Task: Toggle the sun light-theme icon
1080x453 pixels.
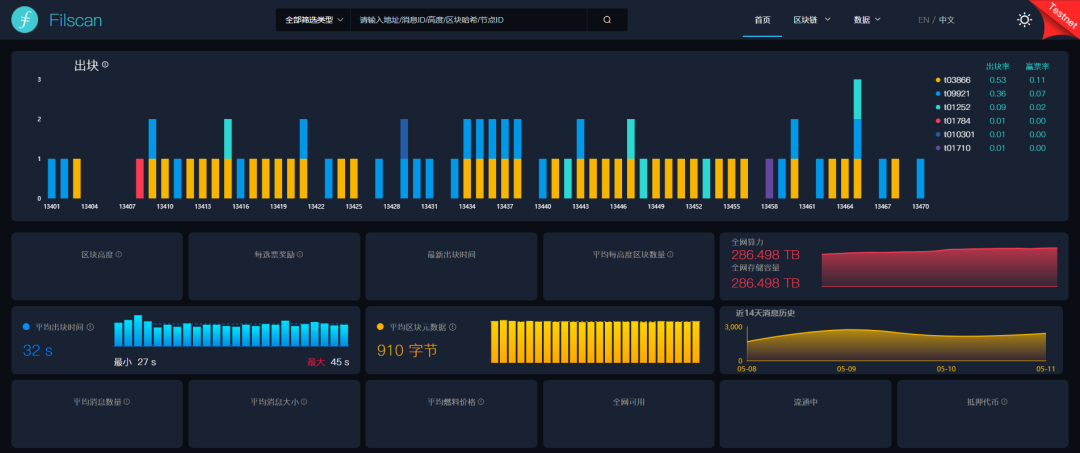Action: (x=1024, y=20)
